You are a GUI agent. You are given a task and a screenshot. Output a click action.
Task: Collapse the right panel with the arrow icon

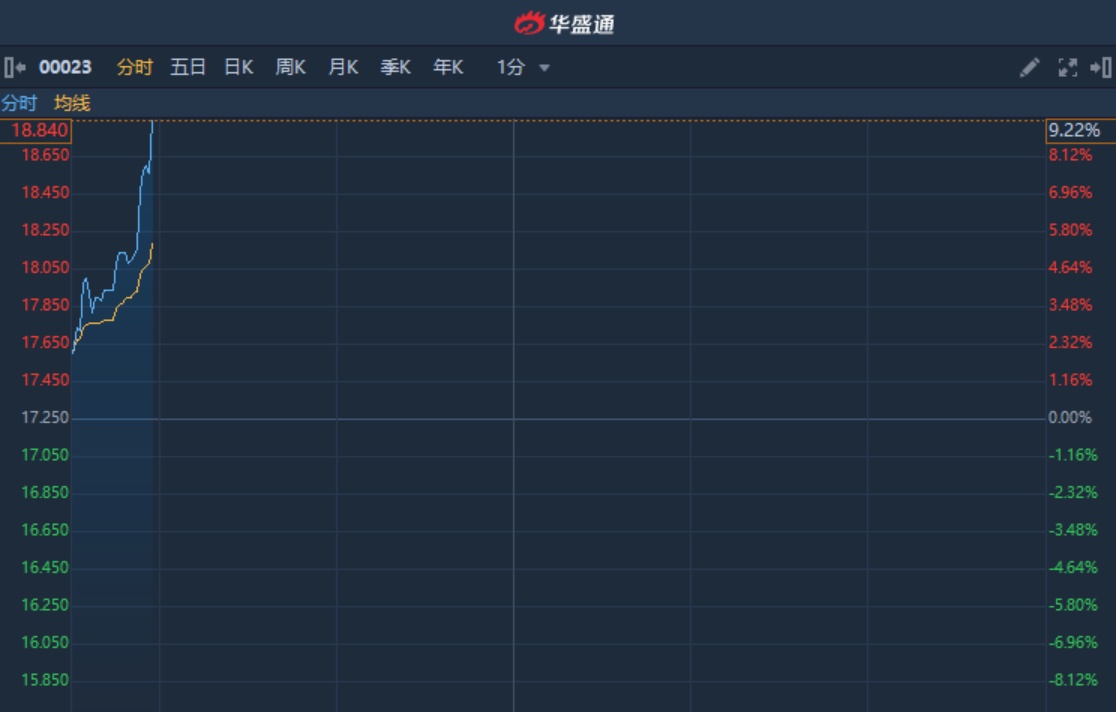(1100, 68)
